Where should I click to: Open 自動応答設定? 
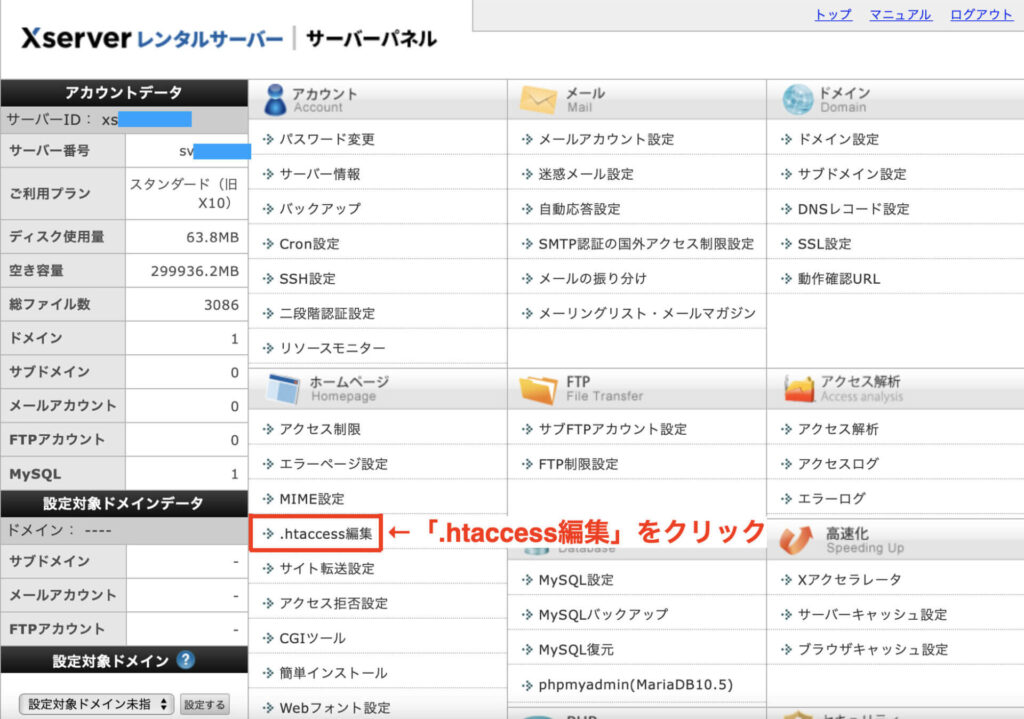tap(579, 209)
